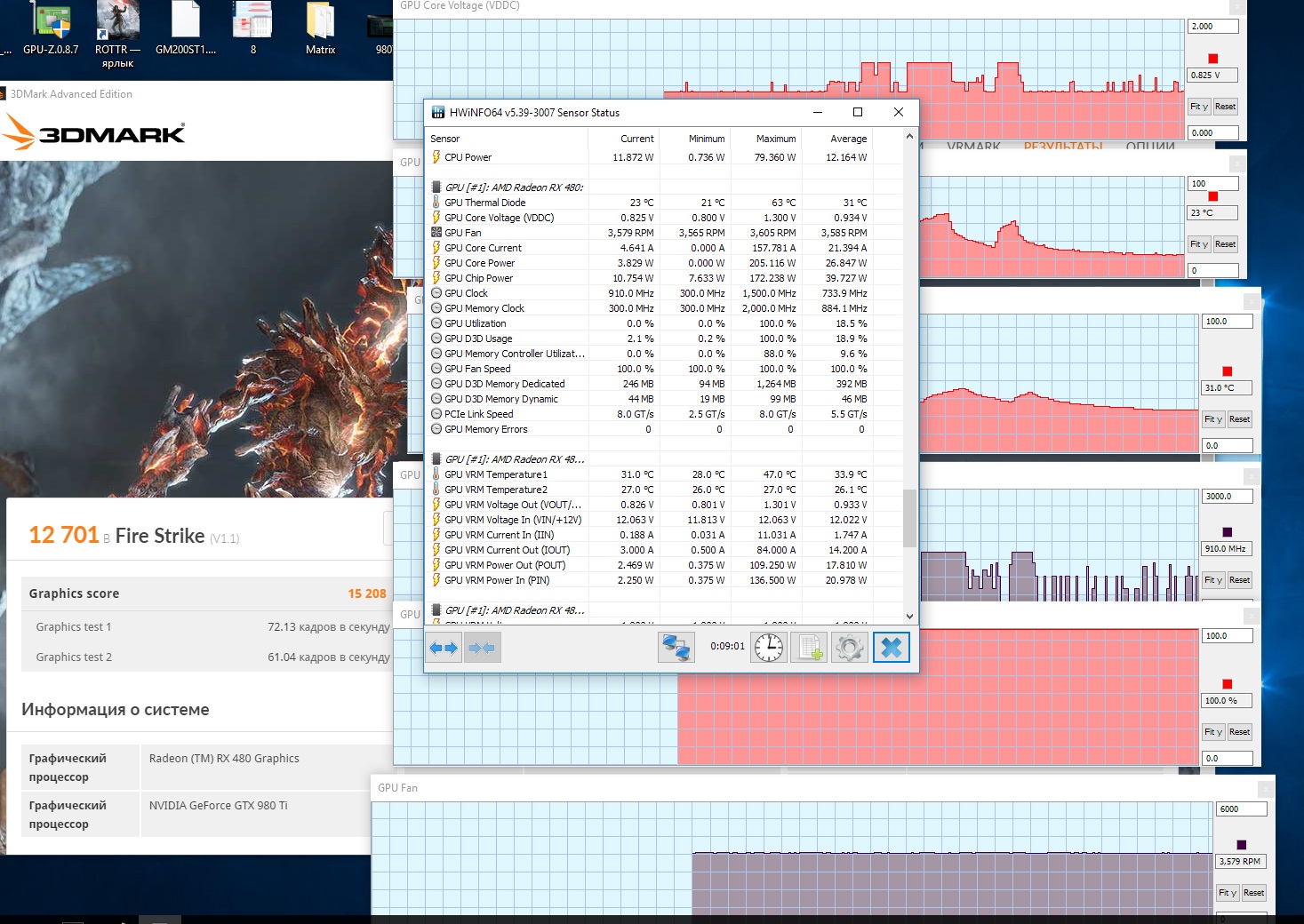
Task: Click Reset in the 3,579 RPM graph
Action: (x=1253, y=893)
